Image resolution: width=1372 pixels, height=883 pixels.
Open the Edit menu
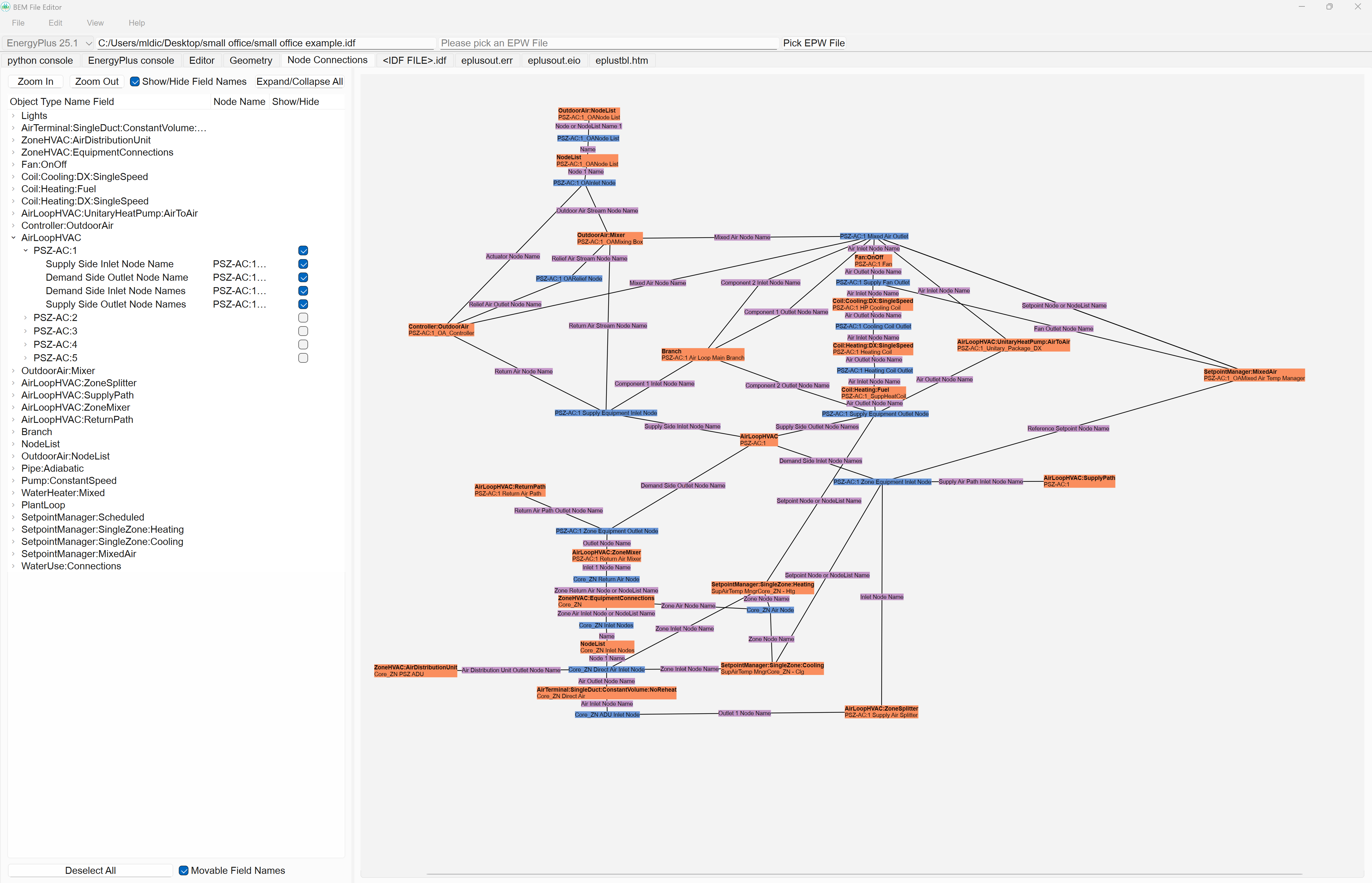click(x=56, y=23)
